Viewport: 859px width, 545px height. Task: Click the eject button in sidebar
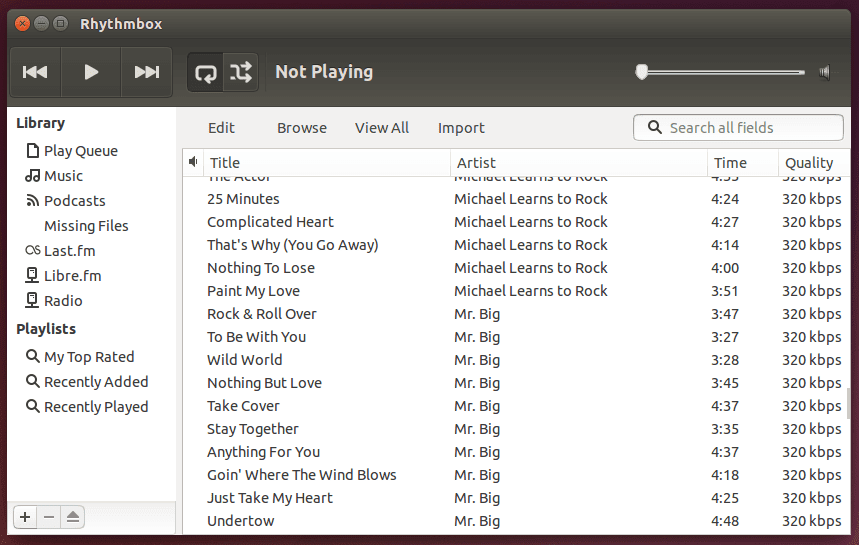click(74, 517)
